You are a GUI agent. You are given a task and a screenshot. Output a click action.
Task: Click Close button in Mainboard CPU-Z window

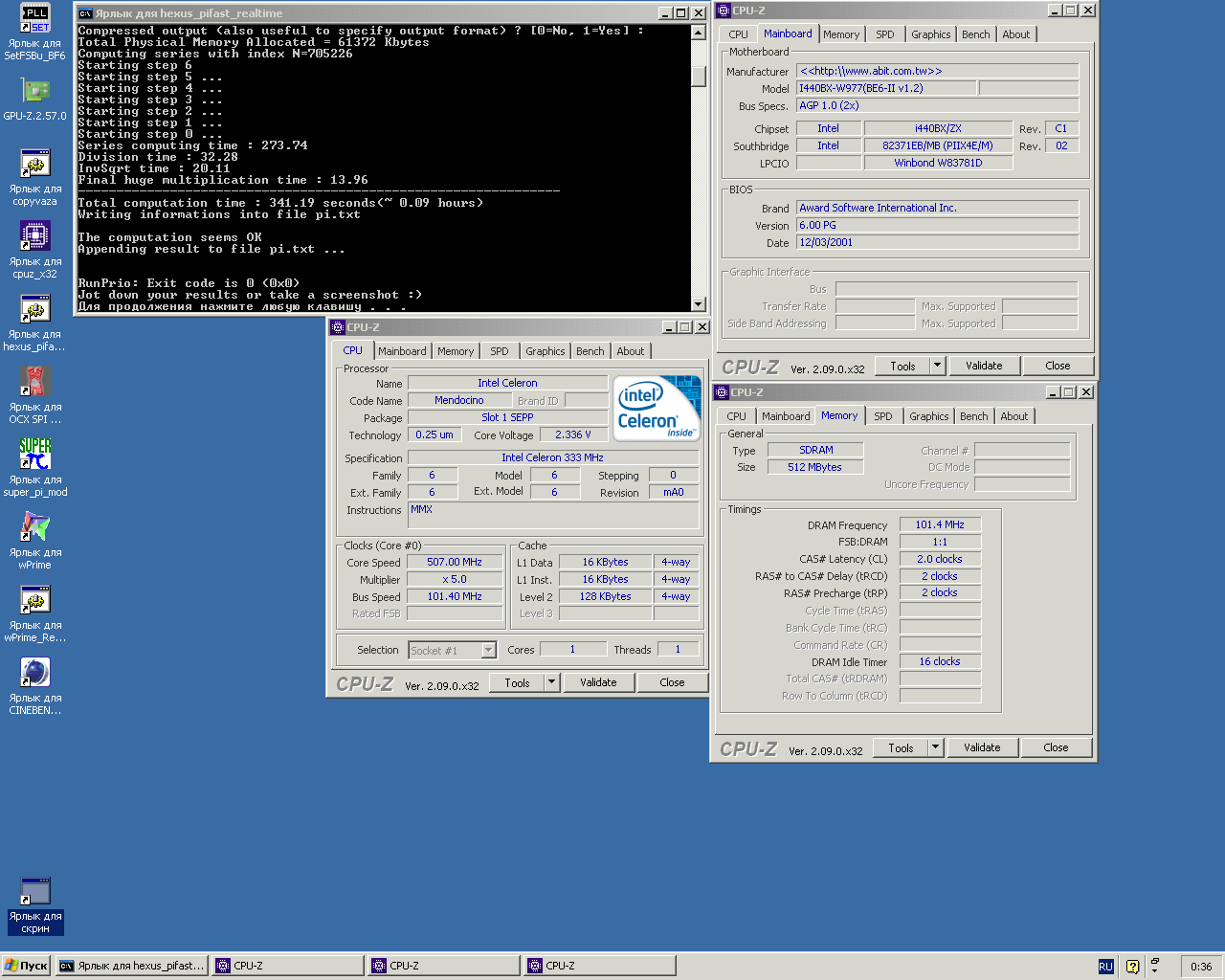(x=1058, y=366)
